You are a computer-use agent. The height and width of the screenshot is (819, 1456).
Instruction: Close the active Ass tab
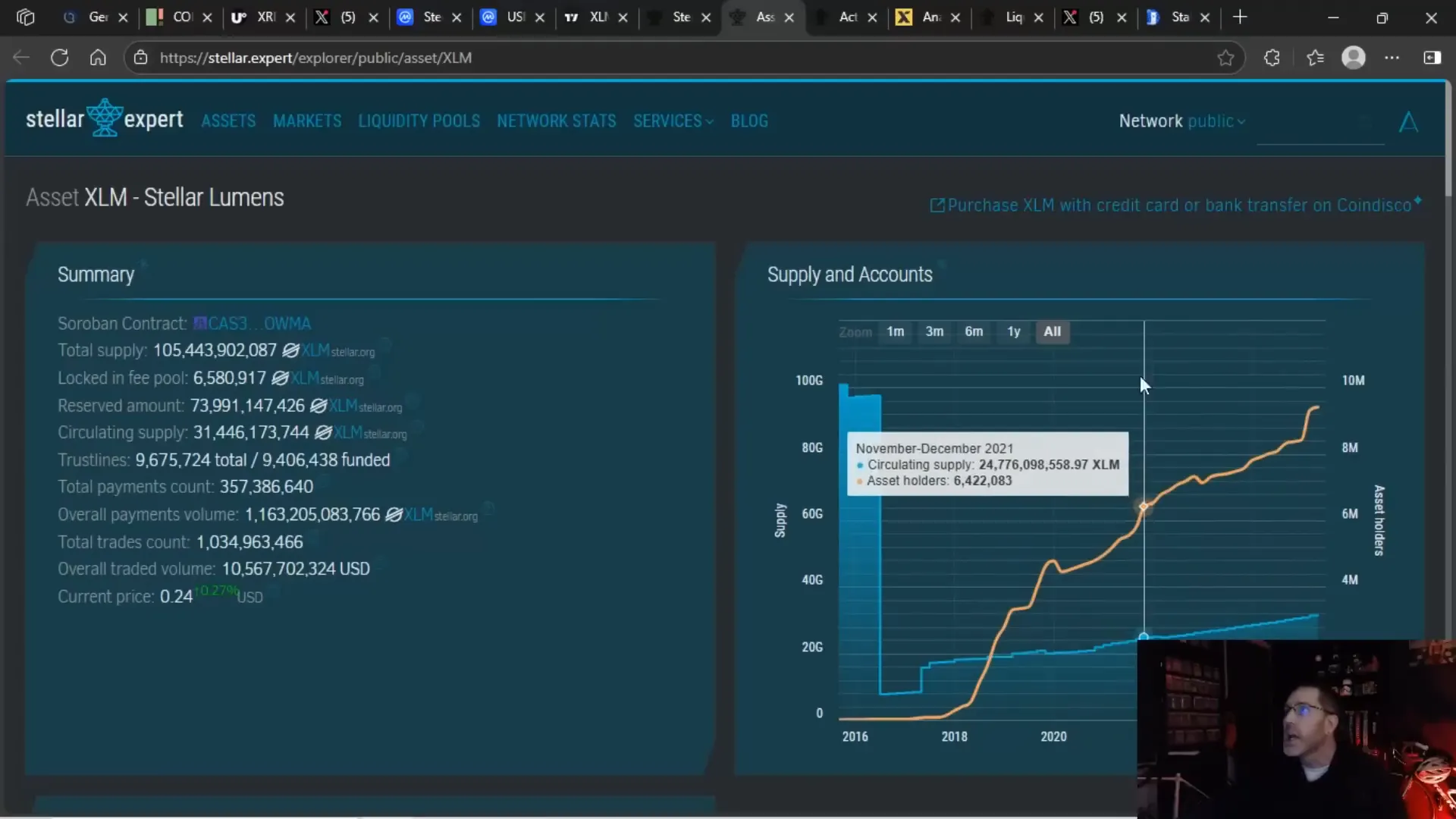tap(789, 17)
